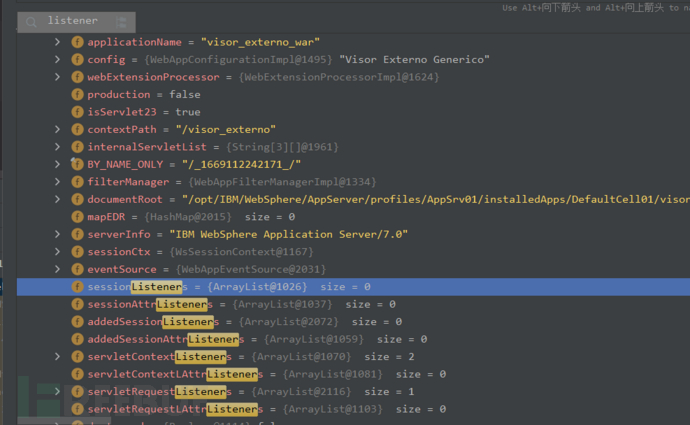Click the field icon beside mapEDR
Image resolution: width=690 pixels, height=425 pixels.
click(77, 217)
